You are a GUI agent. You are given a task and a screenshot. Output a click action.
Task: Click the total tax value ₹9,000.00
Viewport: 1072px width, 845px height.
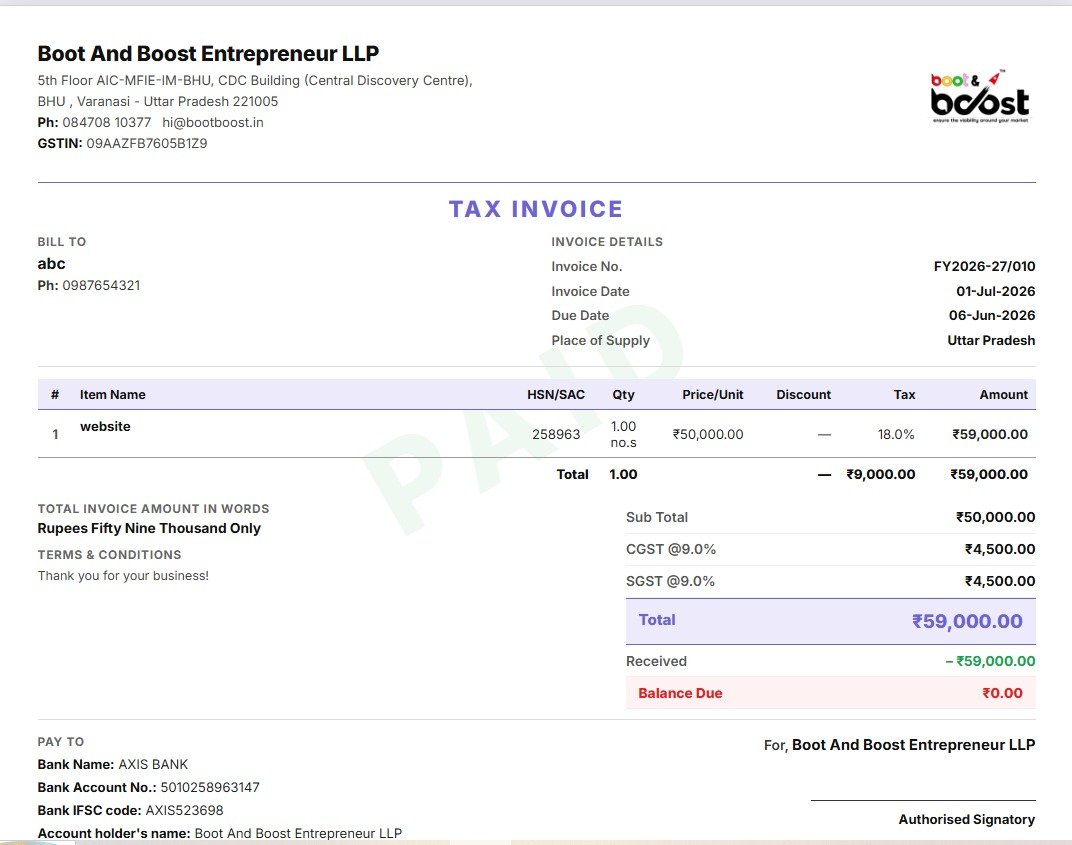pyautogui.click(x=881, y=474)
